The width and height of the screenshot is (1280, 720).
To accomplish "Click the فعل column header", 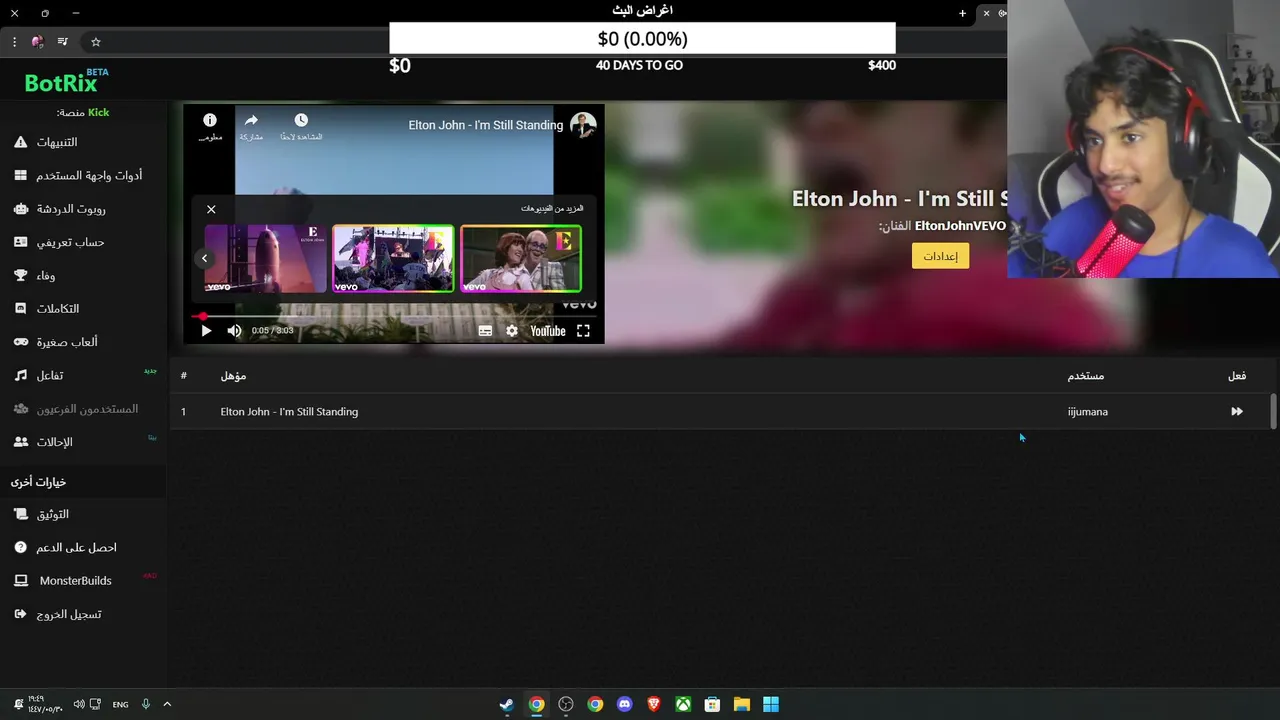I will tap(1237, 376).
